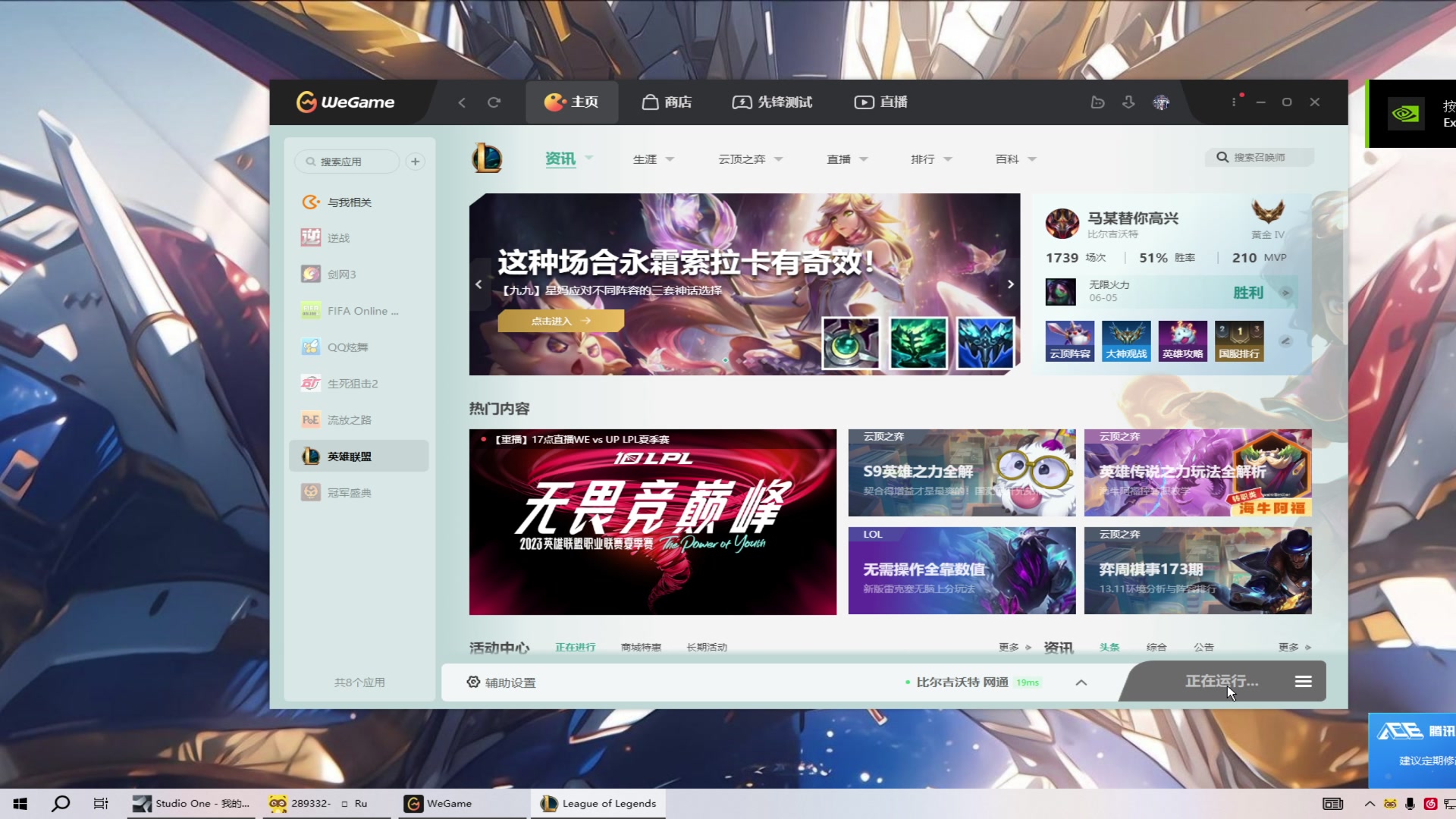Open the 商店 store tab
This screenshot has height=819, width=1456.
[667, 102]
